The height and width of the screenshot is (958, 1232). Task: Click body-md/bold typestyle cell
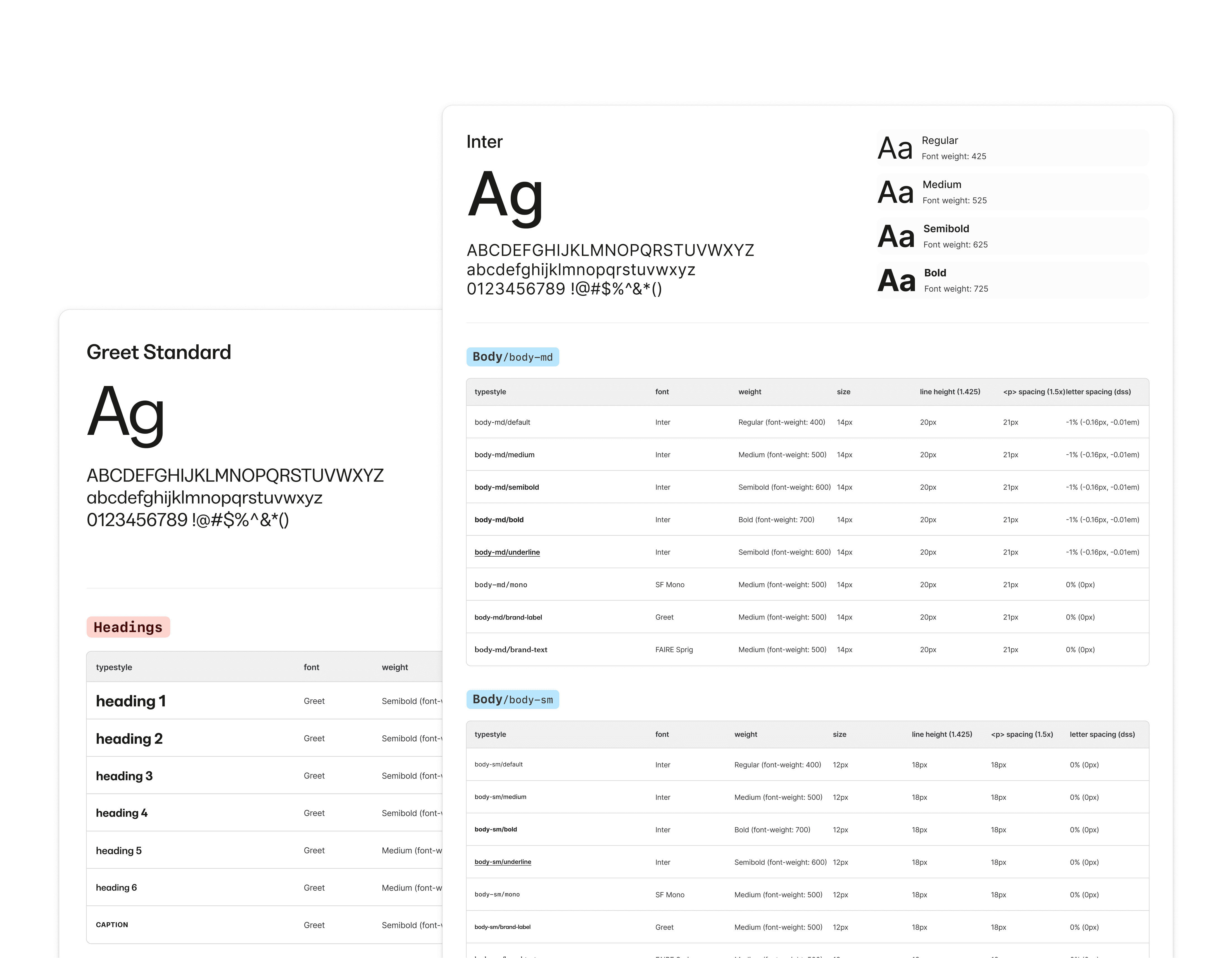click(499, 519)
